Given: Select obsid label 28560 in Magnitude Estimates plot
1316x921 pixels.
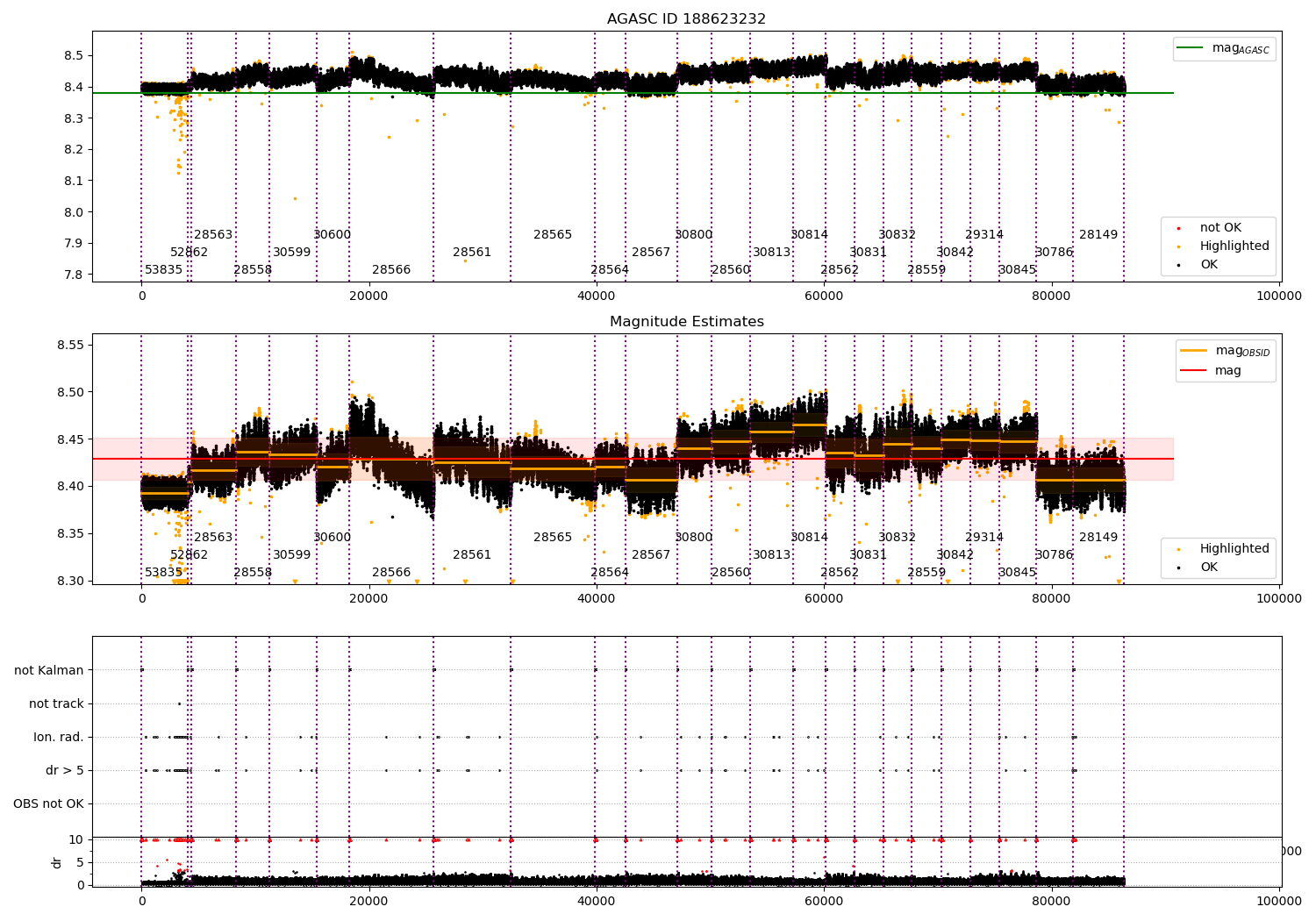Looking at the screenshot, I should 731,573.
